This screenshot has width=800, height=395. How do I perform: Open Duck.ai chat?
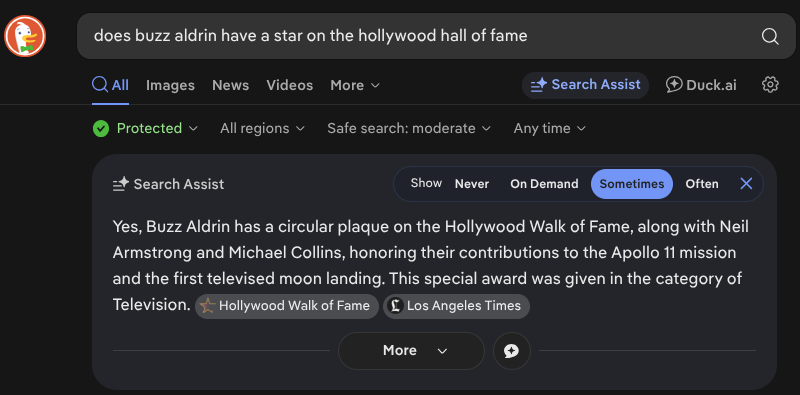click(701, 85)
